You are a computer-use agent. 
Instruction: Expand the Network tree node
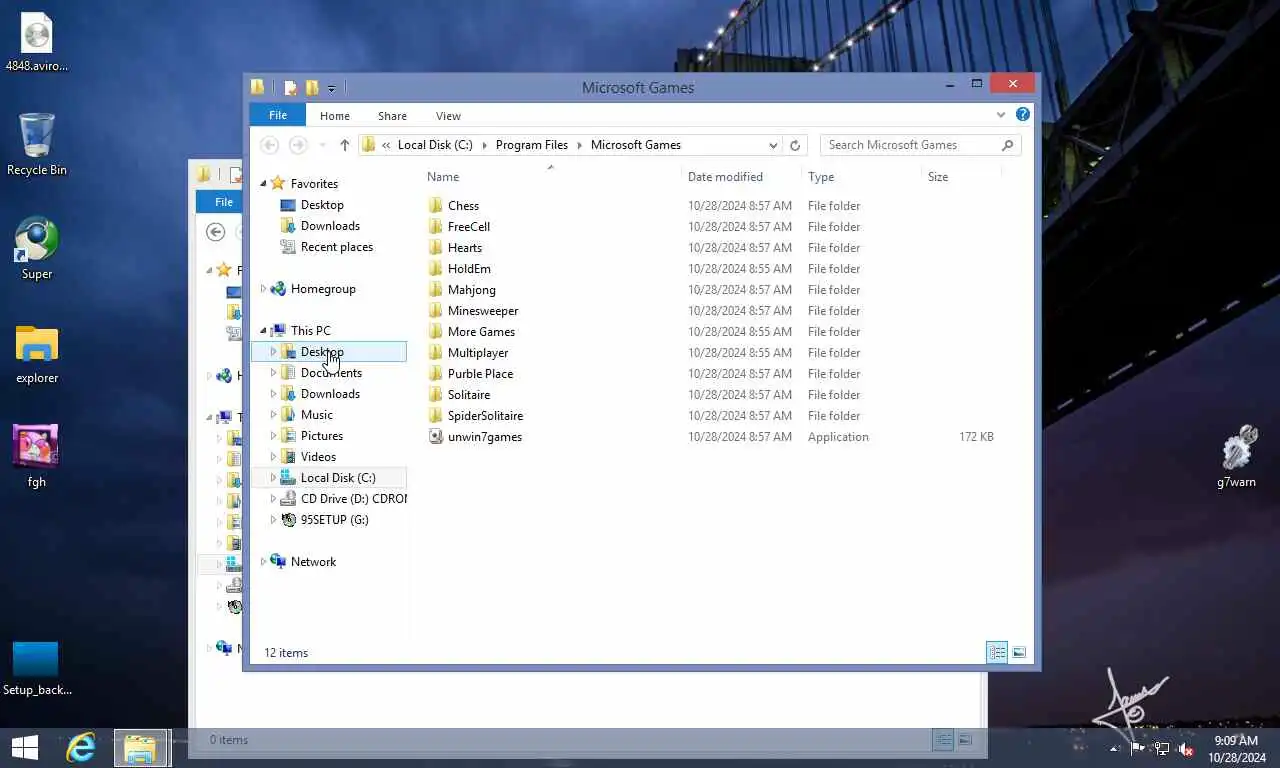(x=263, y=562)
